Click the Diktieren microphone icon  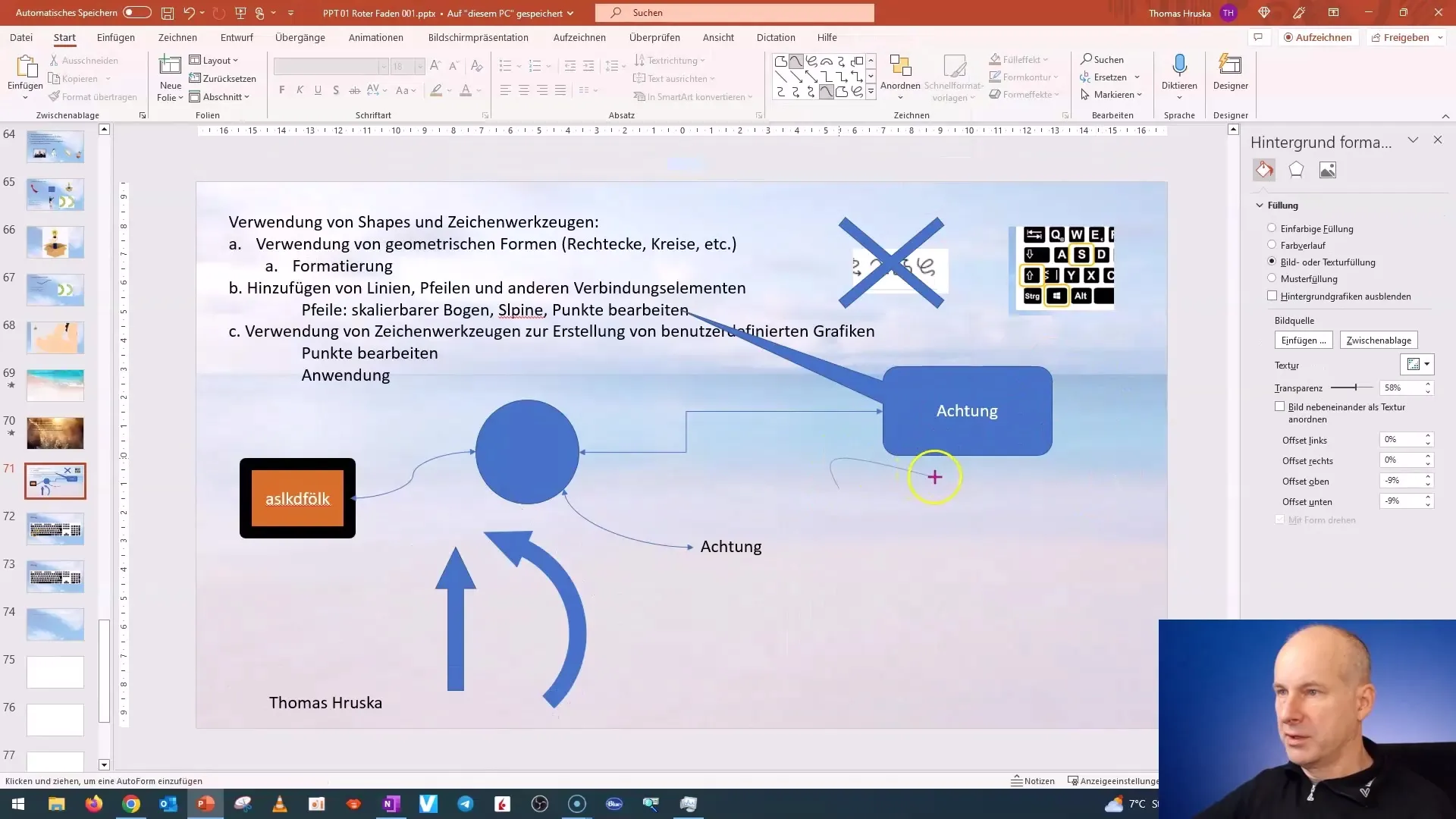[x=1179, y=65]
